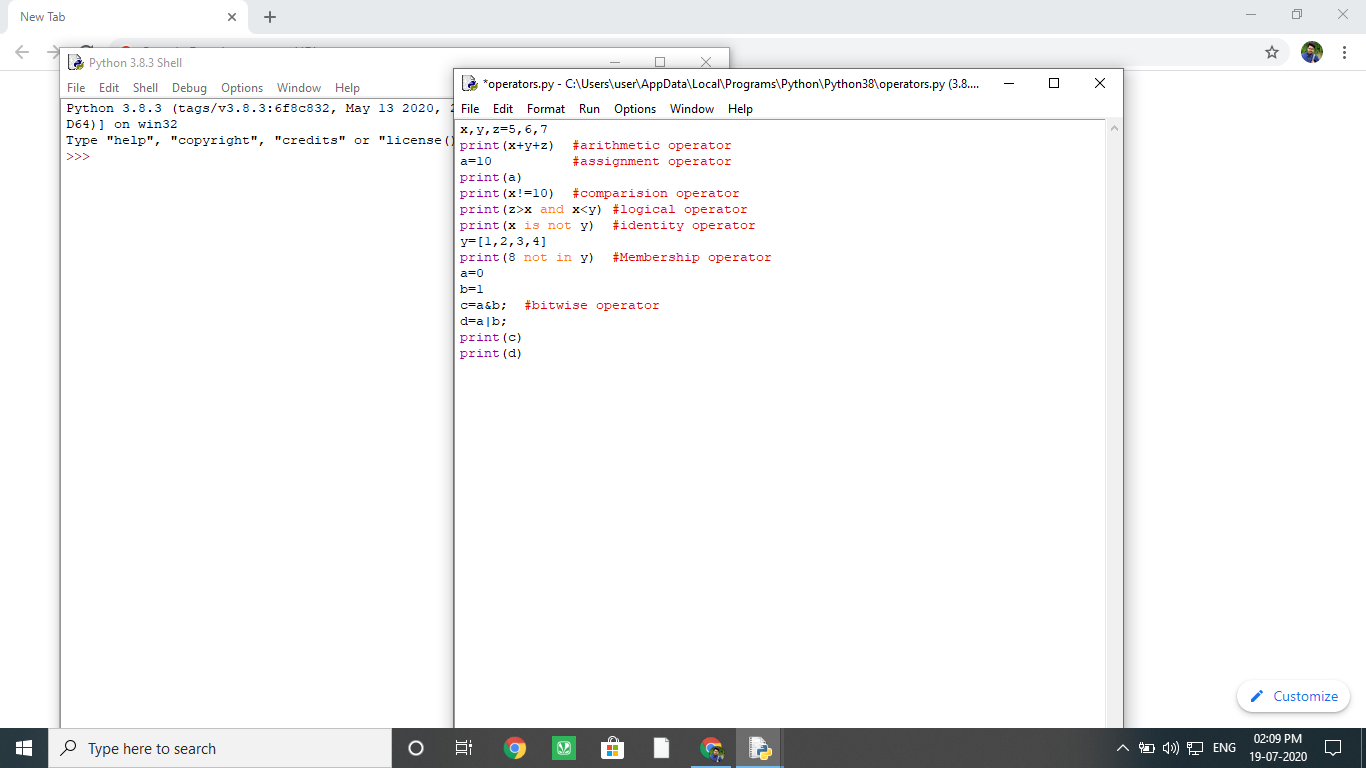Close the New Tab tab in Chrome

pos(231,17)
